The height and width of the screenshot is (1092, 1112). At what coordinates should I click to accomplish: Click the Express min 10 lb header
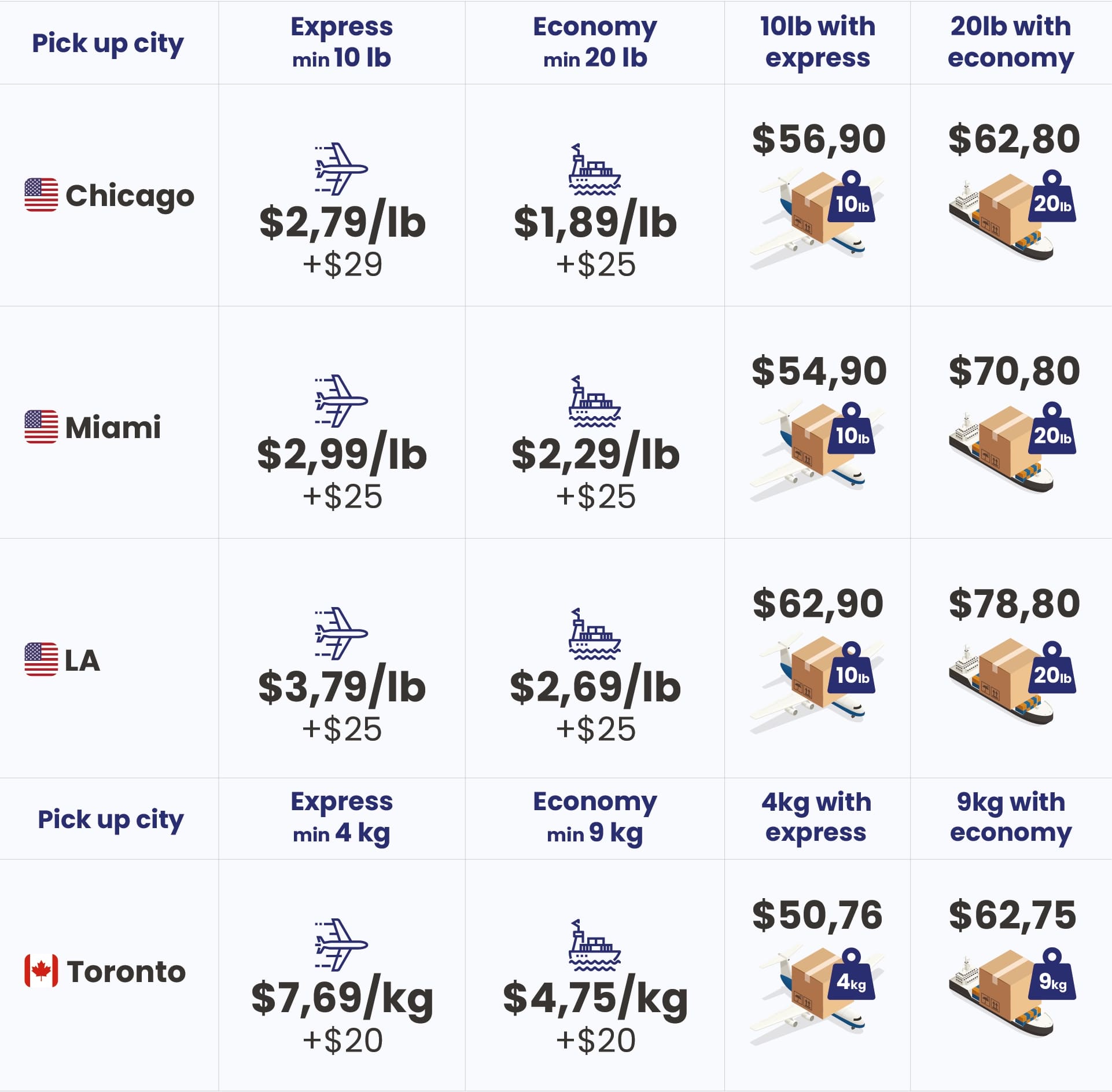tap(341, 42)
